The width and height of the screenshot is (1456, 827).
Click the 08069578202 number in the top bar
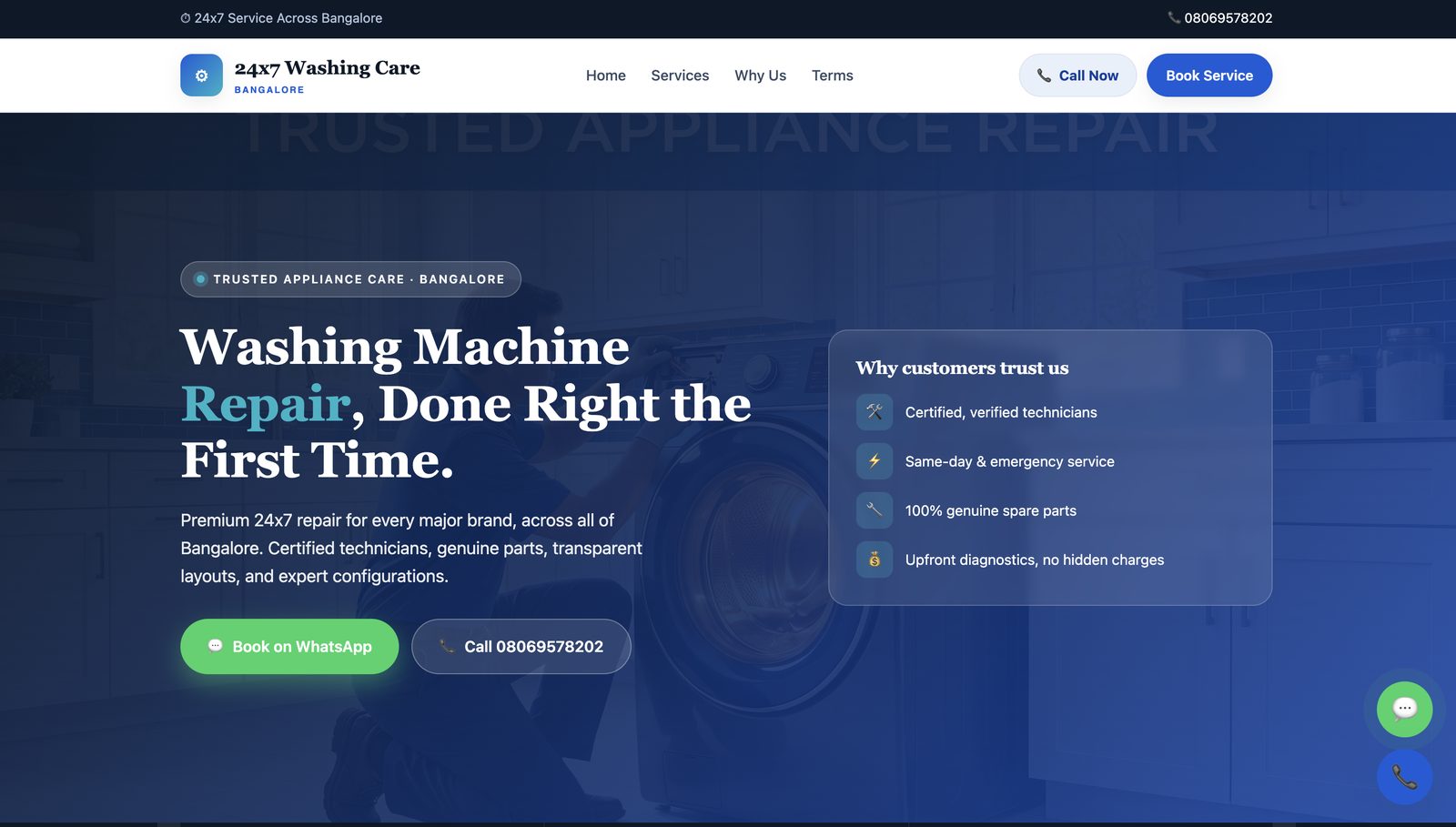click(x=1228, y=18)
